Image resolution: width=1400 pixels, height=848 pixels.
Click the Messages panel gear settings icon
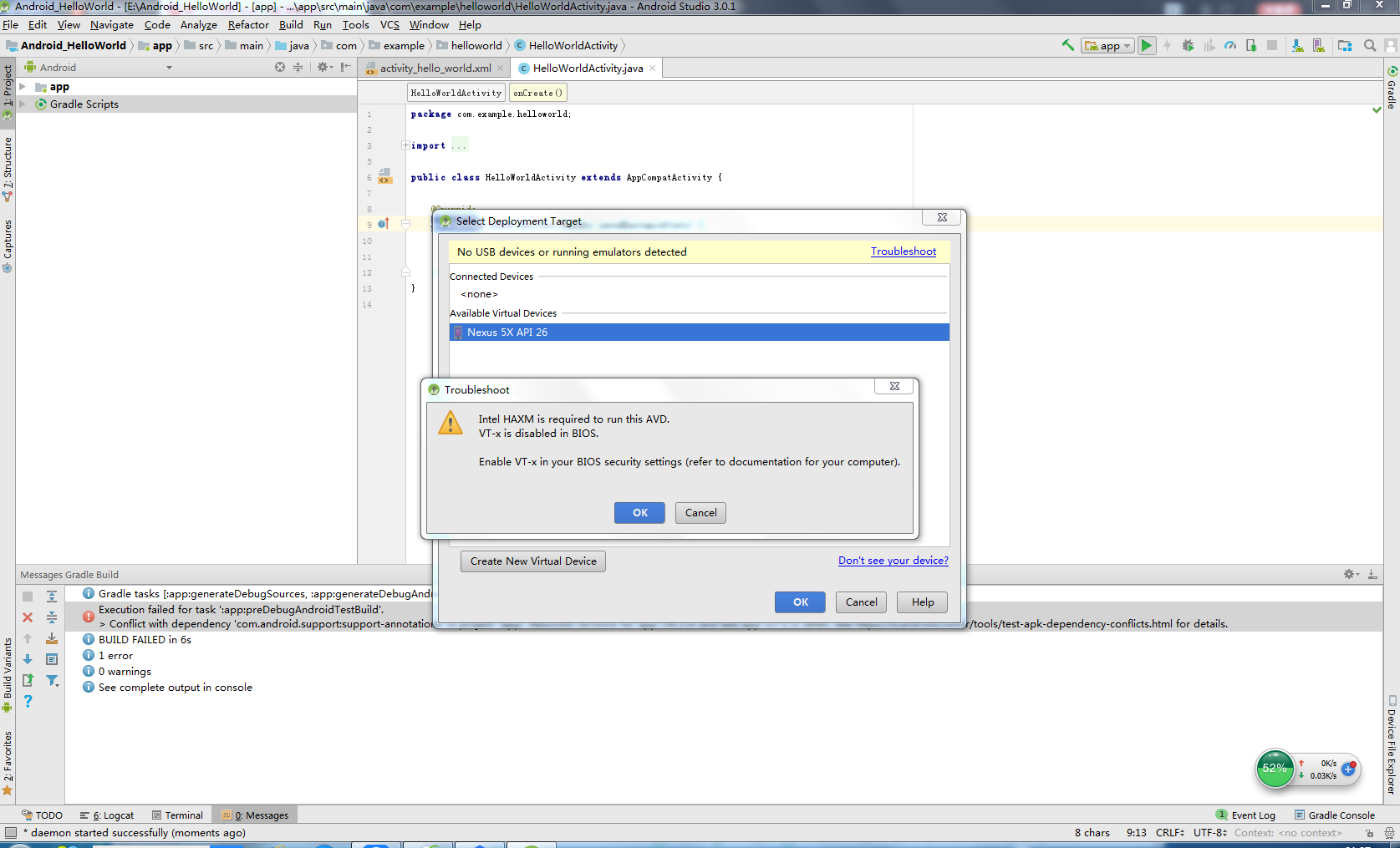(1351, 574)
